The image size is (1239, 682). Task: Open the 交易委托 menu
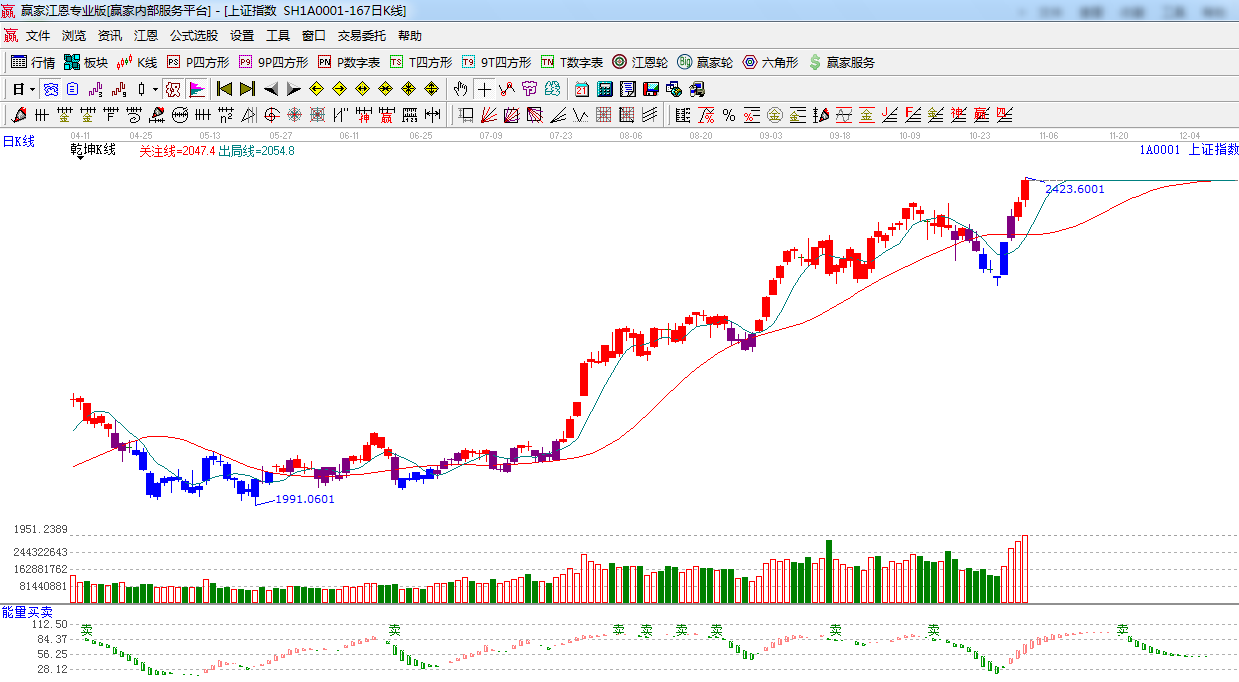click(x=361, y=36)
